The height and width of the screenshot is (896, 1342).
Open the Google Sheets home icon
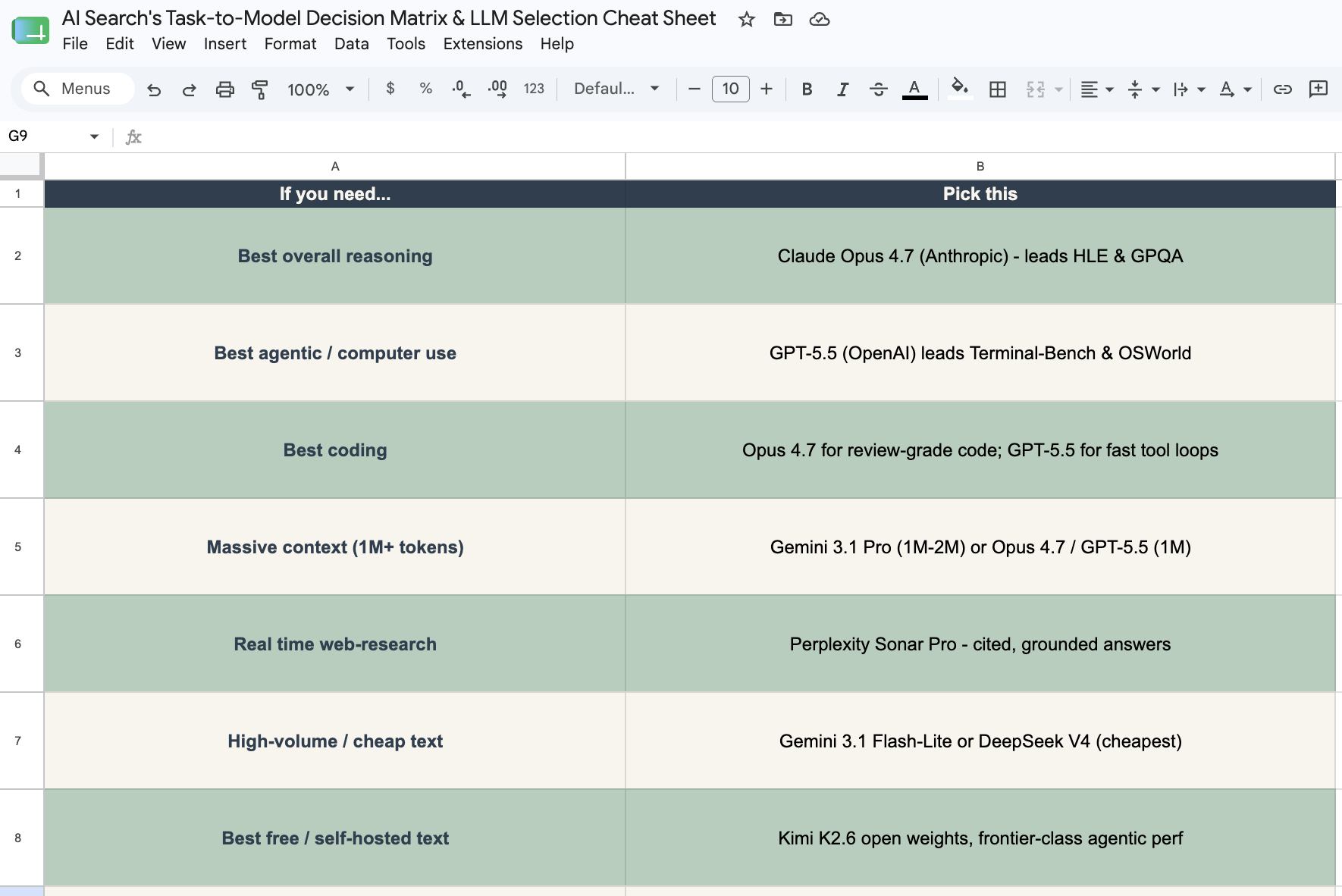coord(30,30)
